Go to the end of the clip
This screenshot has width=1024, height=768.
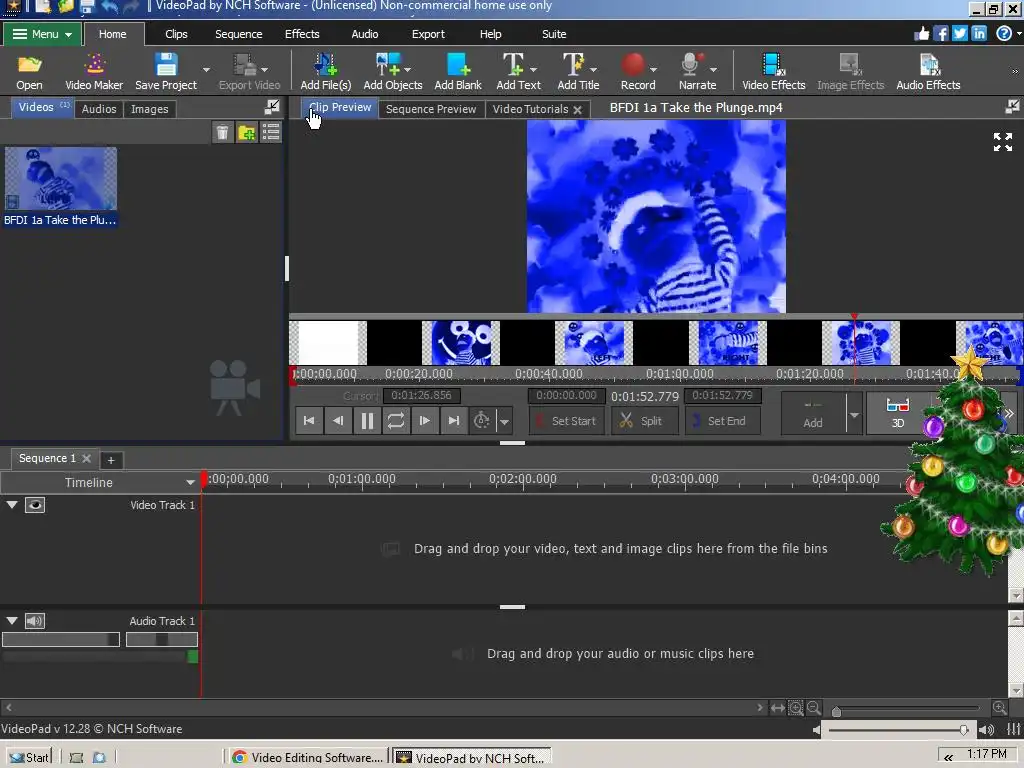(454, 421)
